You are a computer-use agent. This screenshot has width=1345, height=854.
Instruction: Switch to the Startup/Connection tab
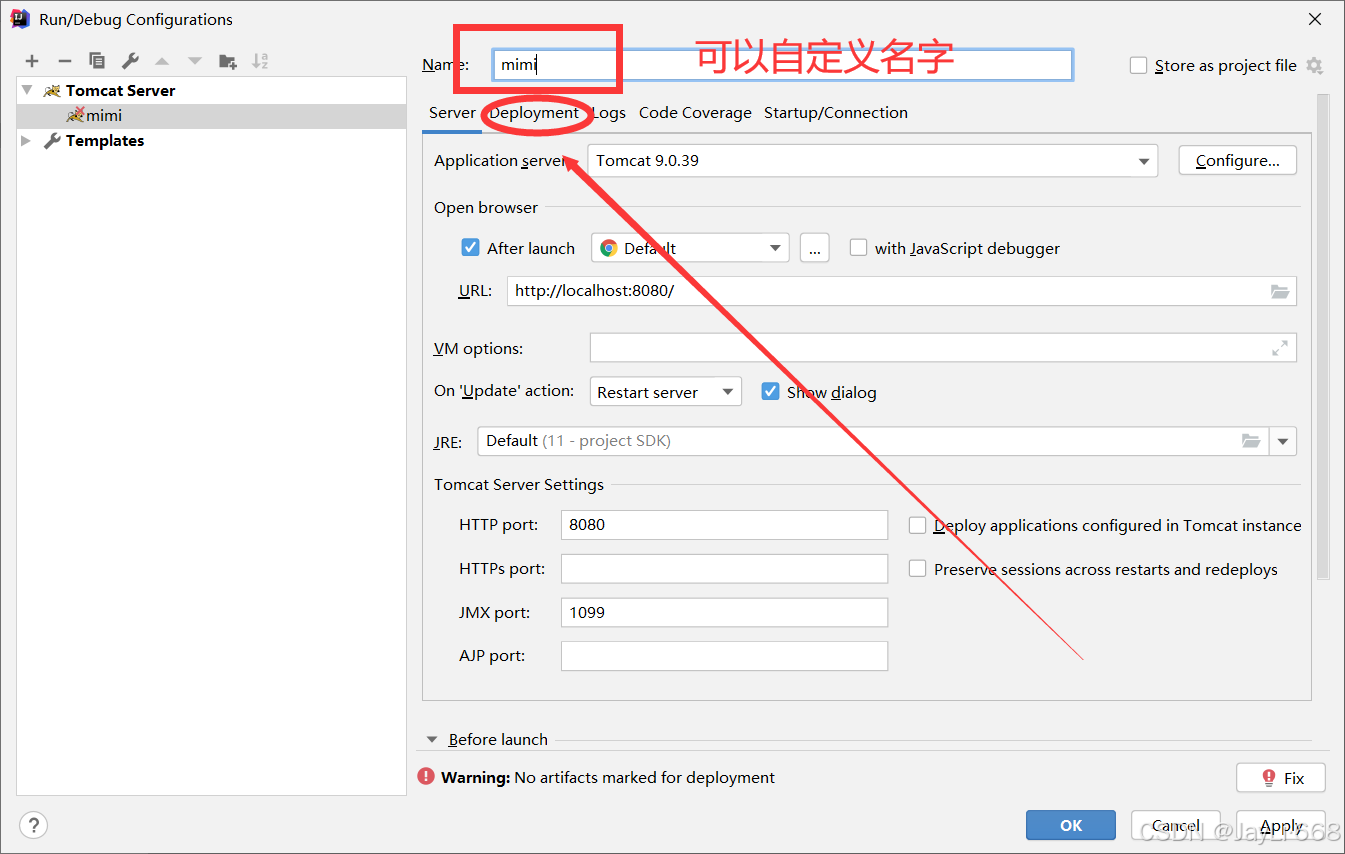[x=836, y=113]
